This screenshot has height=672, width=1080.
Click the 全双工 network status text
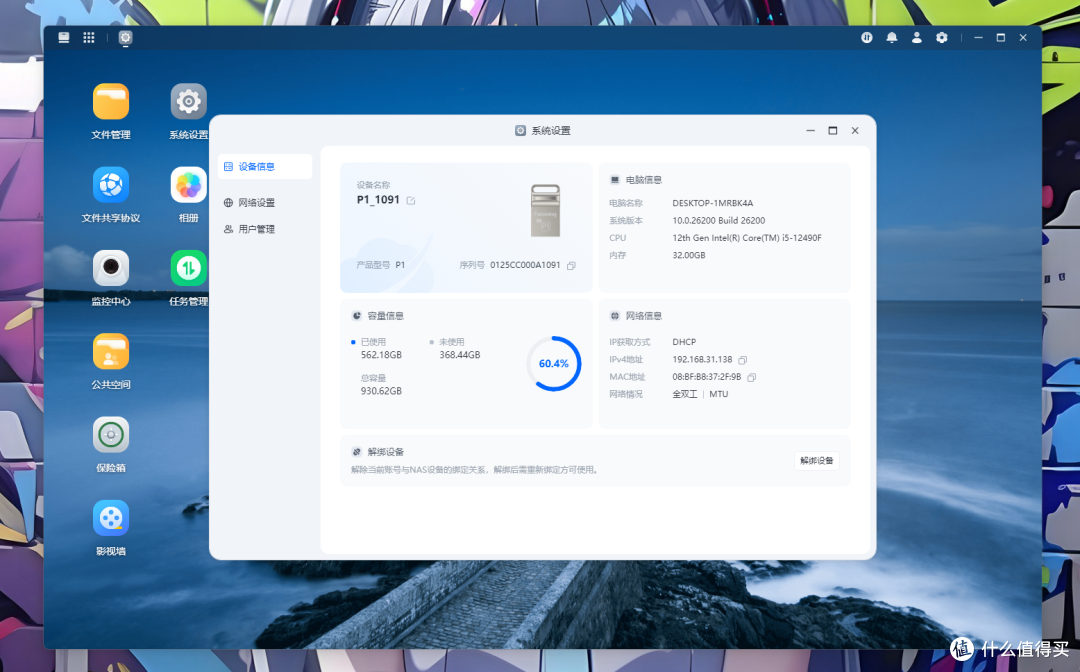685,395
